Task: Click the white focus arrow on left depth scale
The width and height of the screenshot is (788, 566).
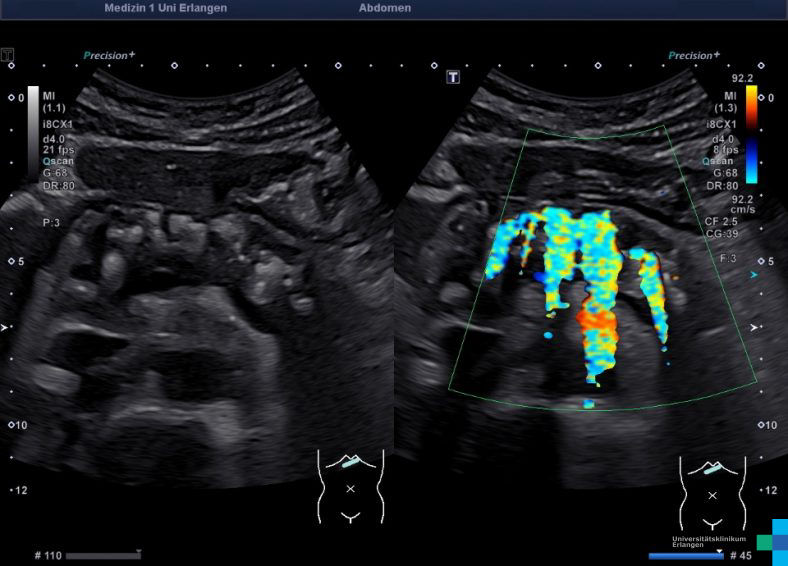Action: click(x=7, y=327)
